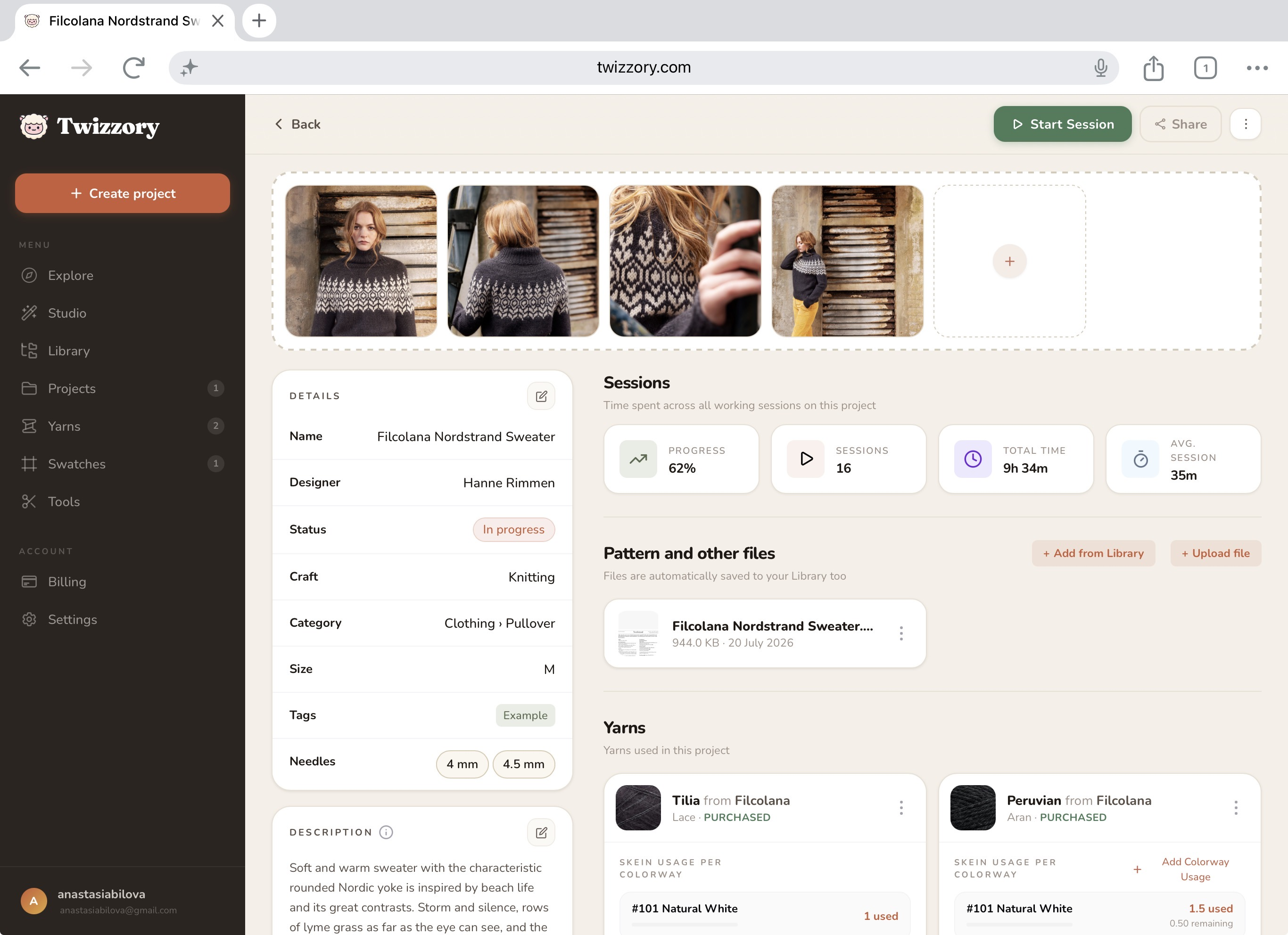Image resolution: width=1288 pixels, height=935 pixels.
Task: Open second sweater photo, back view
Action: pos(523,261)
